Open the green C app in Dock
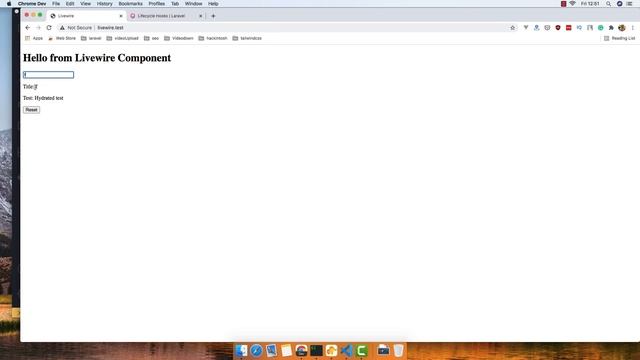Screen dimensions: 640x360 (362, 351)
